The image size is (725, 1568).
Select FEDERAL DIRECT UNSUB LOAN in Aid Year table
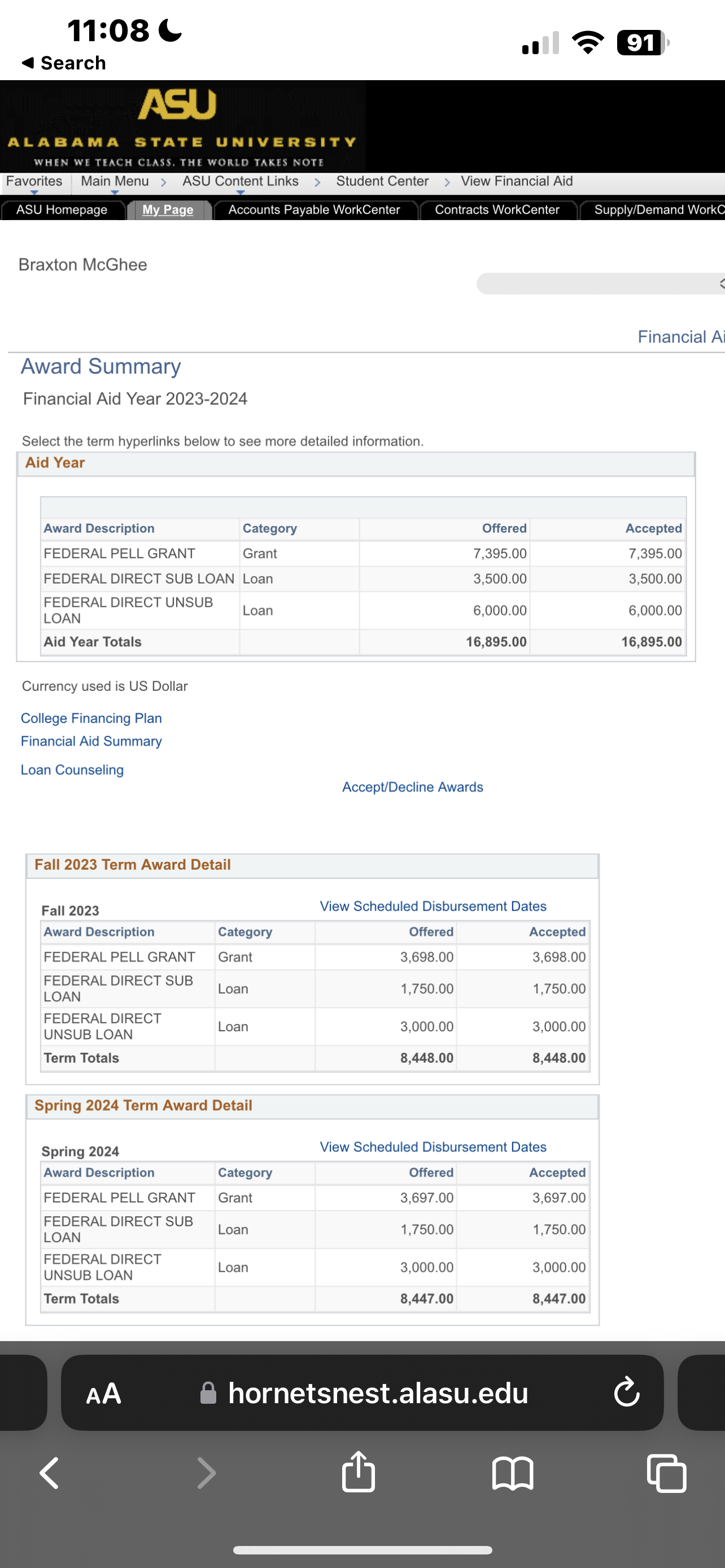point(128,611)
